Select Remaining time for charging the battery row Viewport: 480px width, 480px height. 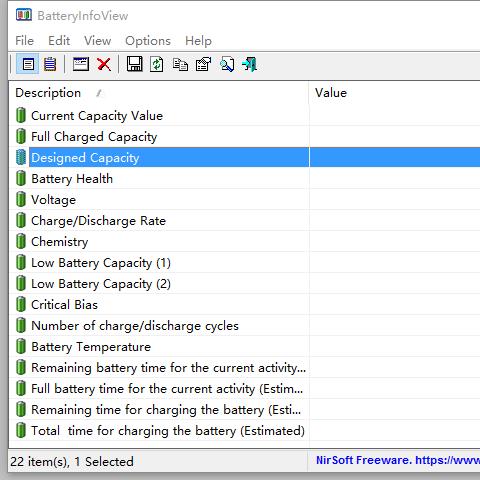[x=245, y=409]
